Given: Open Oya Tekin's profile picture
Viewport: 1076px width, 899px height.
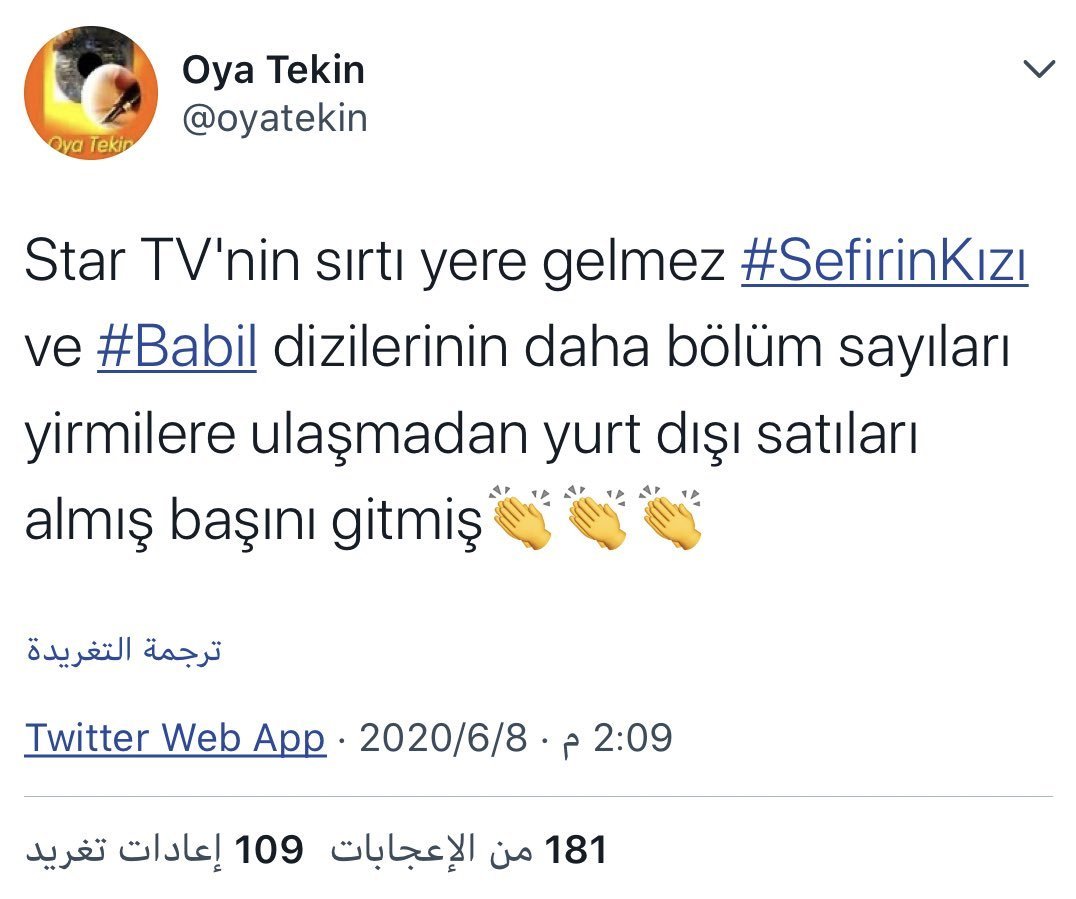Looking at the screenshot, I should pos(91,93).
